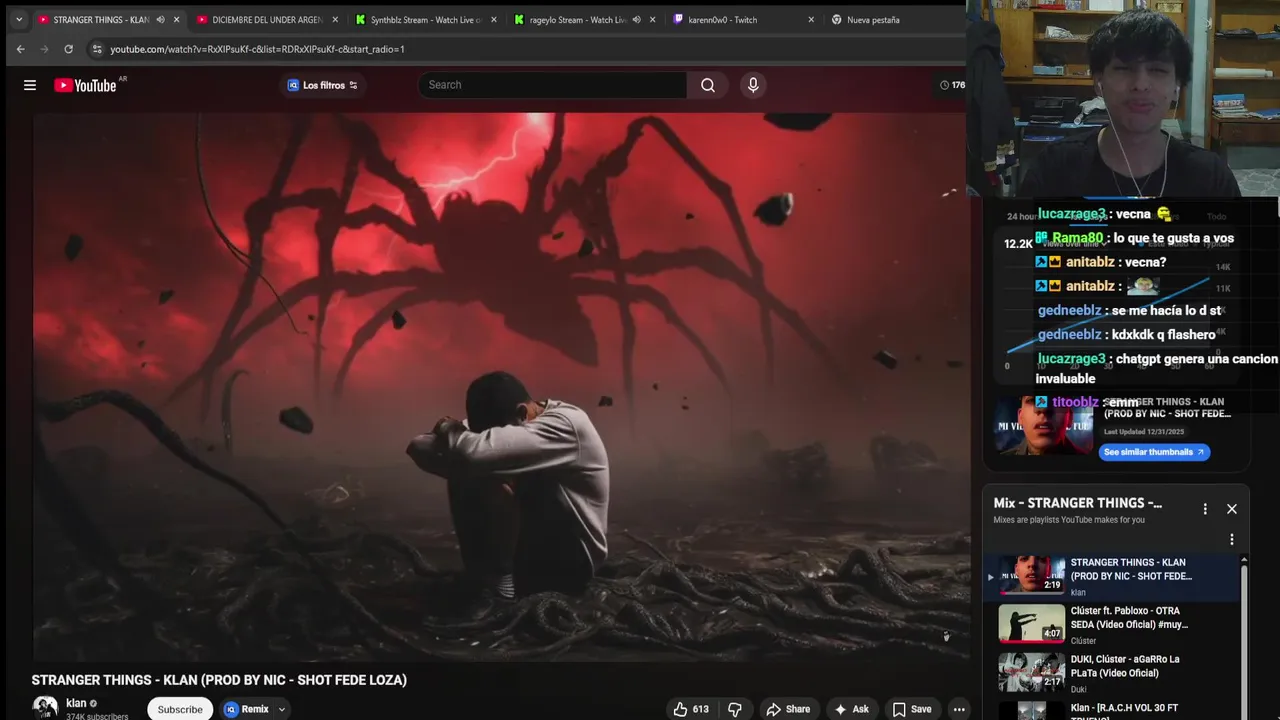Click the thumbnail preview in the extension card
The image size is (1280, 720).
pyautogui.click(x=1044, y=427)
